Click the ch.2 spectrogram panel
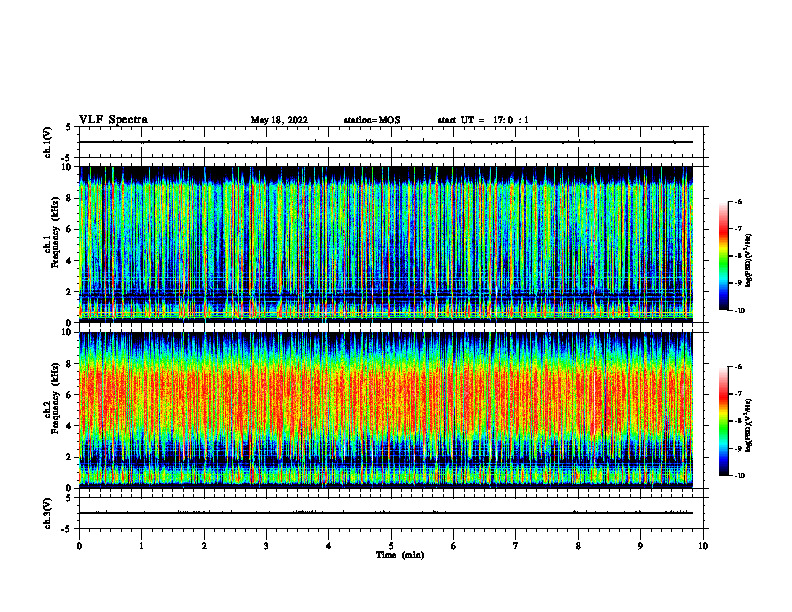 386,410
